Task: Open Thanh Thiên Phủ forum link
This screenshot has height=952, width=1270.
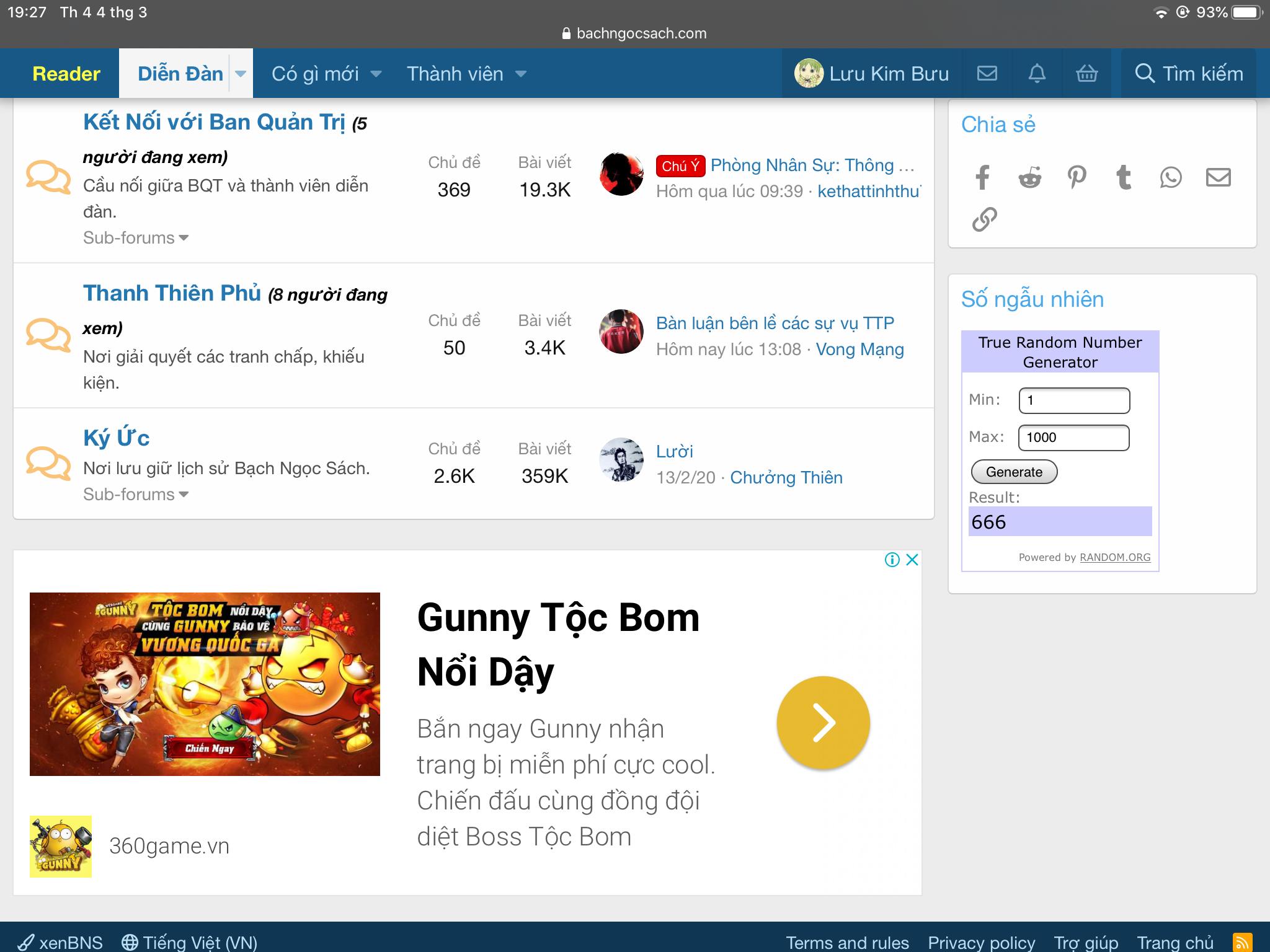Action: (x=172, y=293)
